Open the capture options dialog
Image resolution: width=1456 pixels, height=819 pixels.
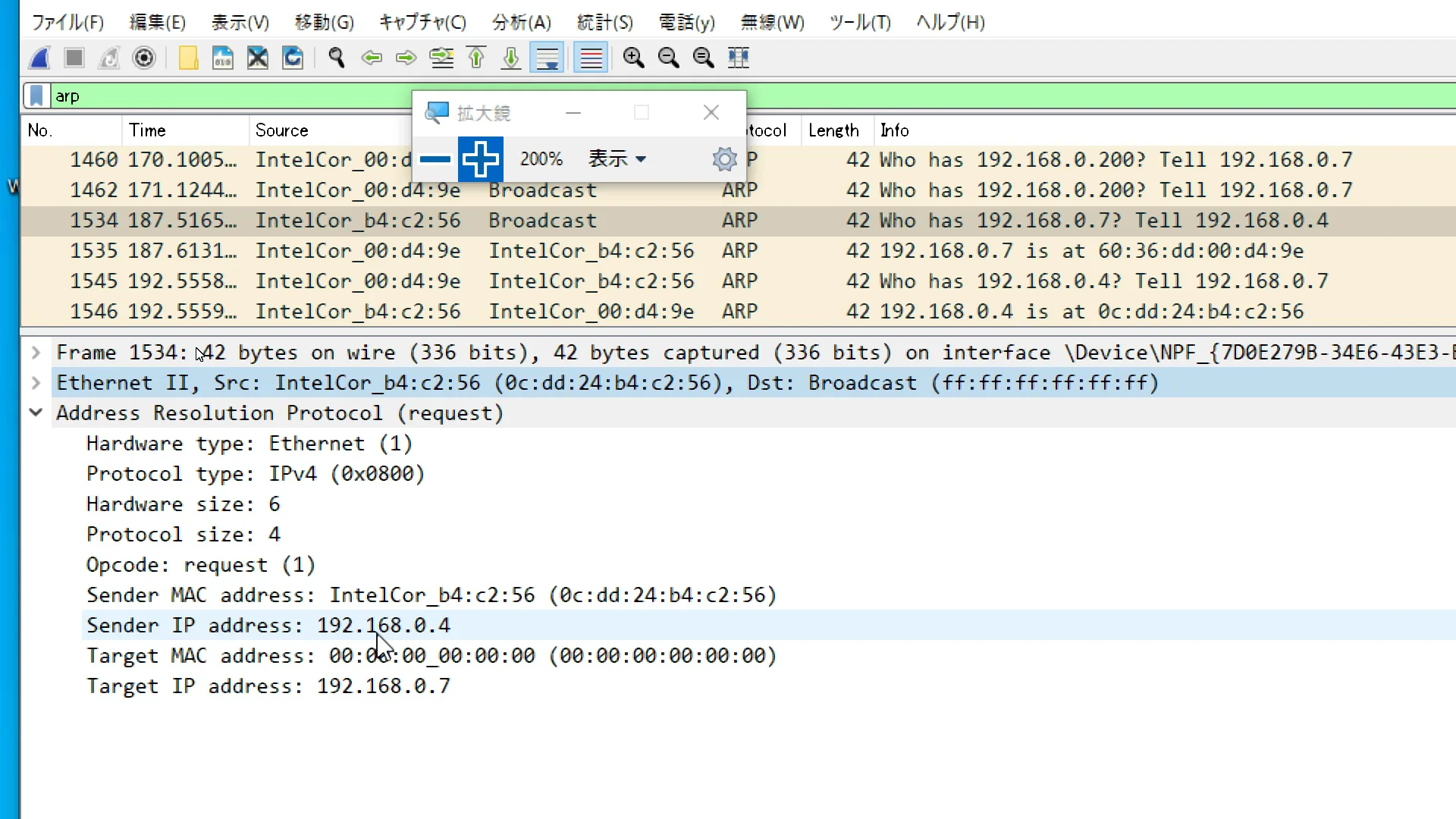pos(144,58)
